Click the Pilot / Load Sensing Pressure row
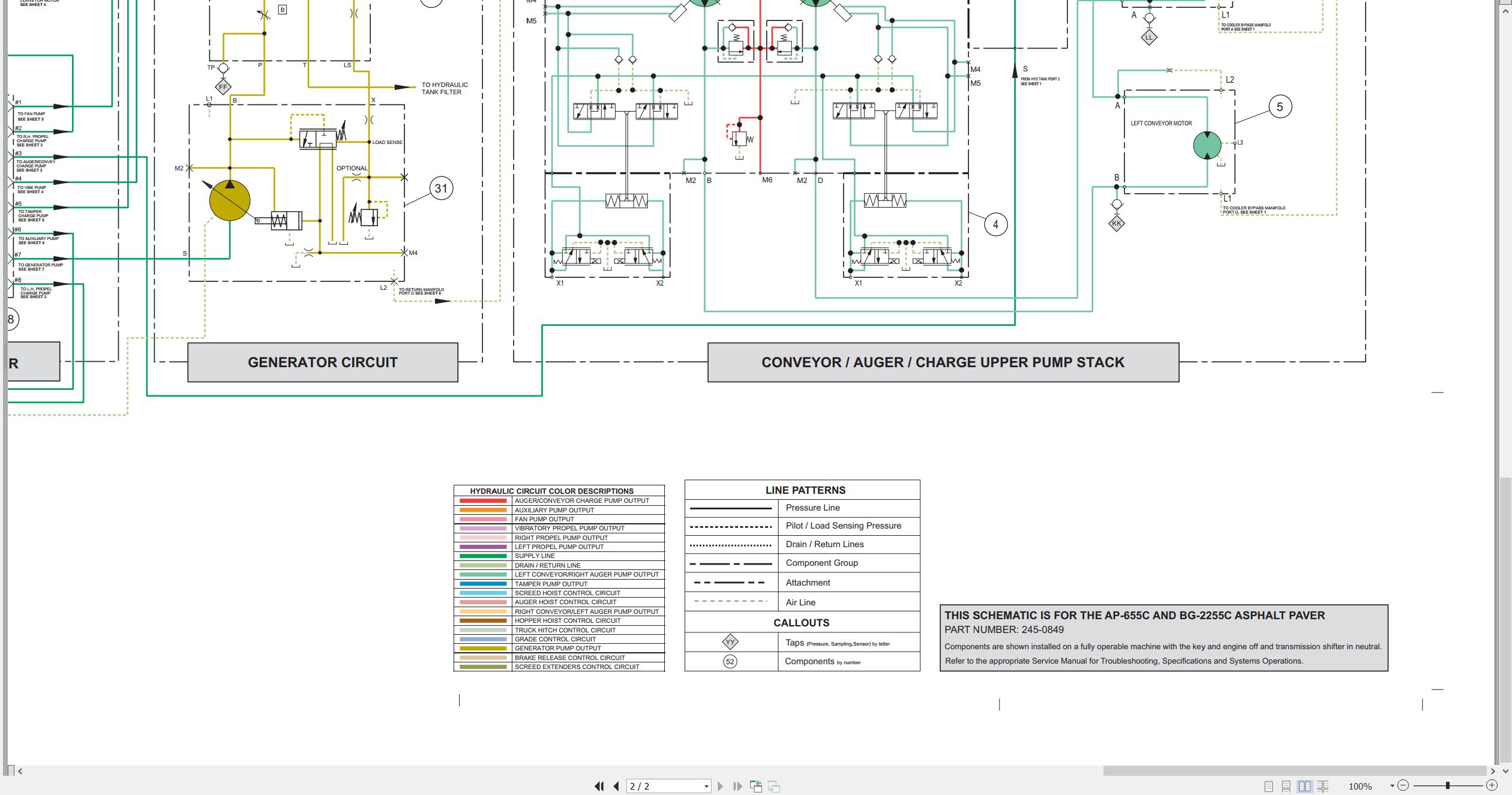The image size is (1512, 795). click(x=802, y=526)
